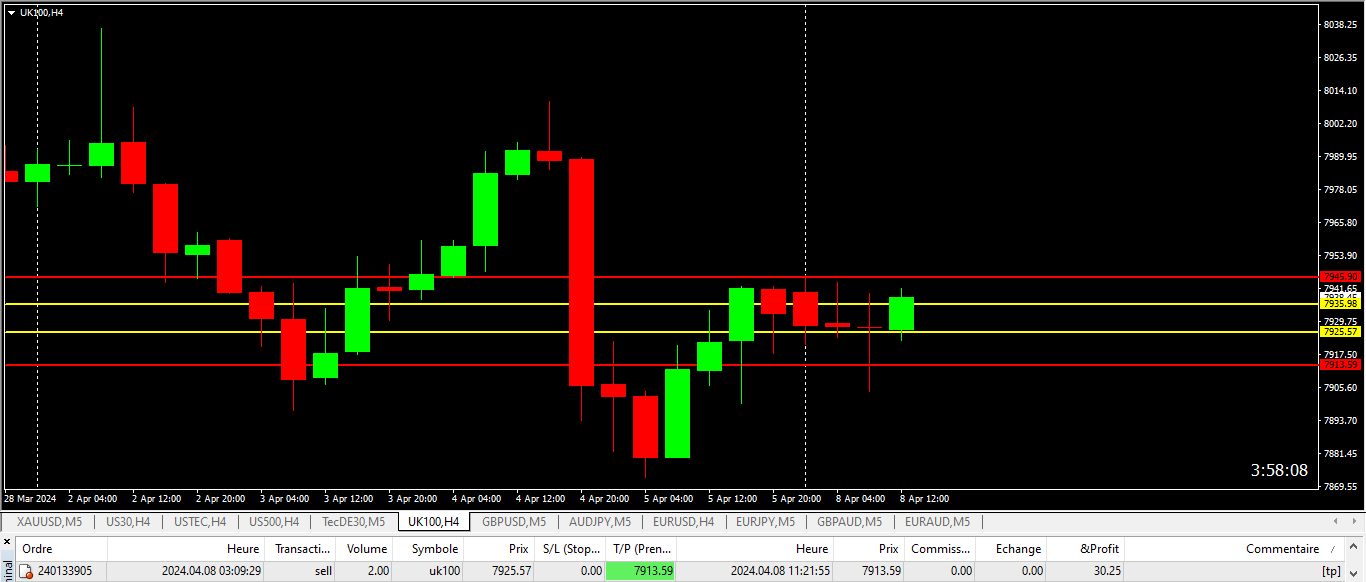Screen dimensions: 1366x582
Task: Click the [tp] comment cell
Action: coord(1330,571)
